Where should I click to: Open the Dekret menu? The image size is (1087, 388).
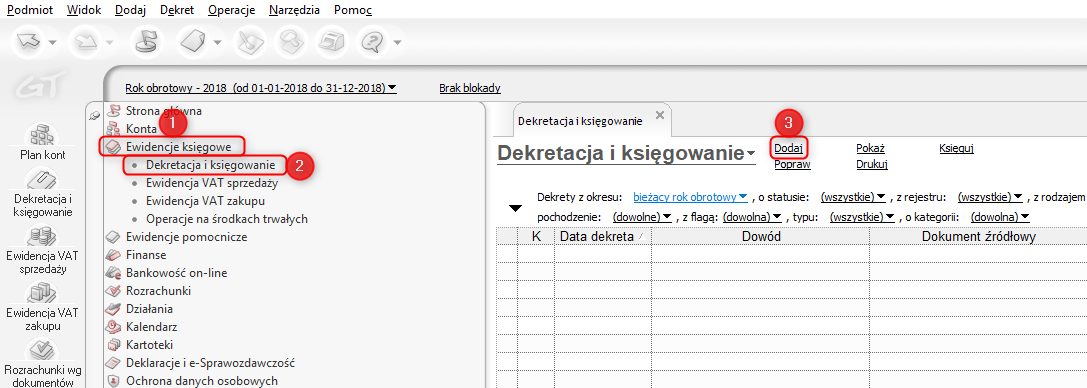click(x=177, y=10)
